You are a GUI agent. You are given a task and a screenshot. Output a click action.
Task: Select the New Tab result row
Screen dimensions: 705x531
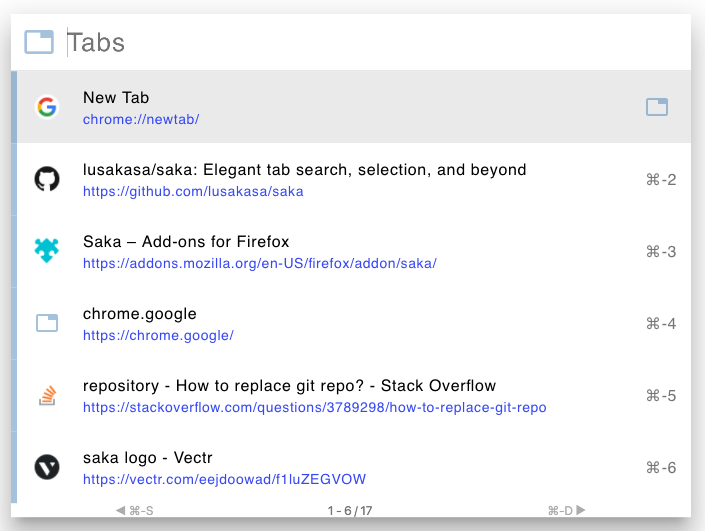[351, 107]
